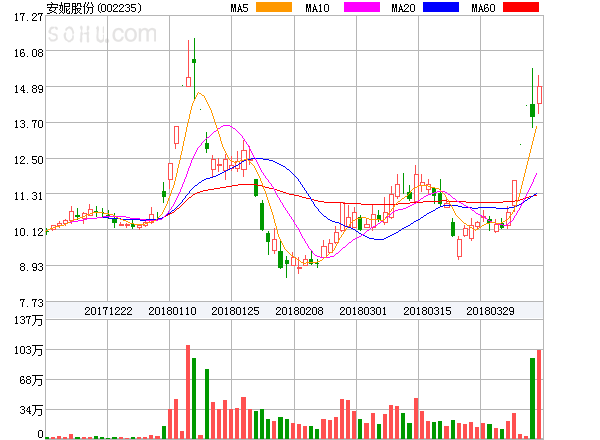Click the 11.31 price axis label

coord(29,196)
